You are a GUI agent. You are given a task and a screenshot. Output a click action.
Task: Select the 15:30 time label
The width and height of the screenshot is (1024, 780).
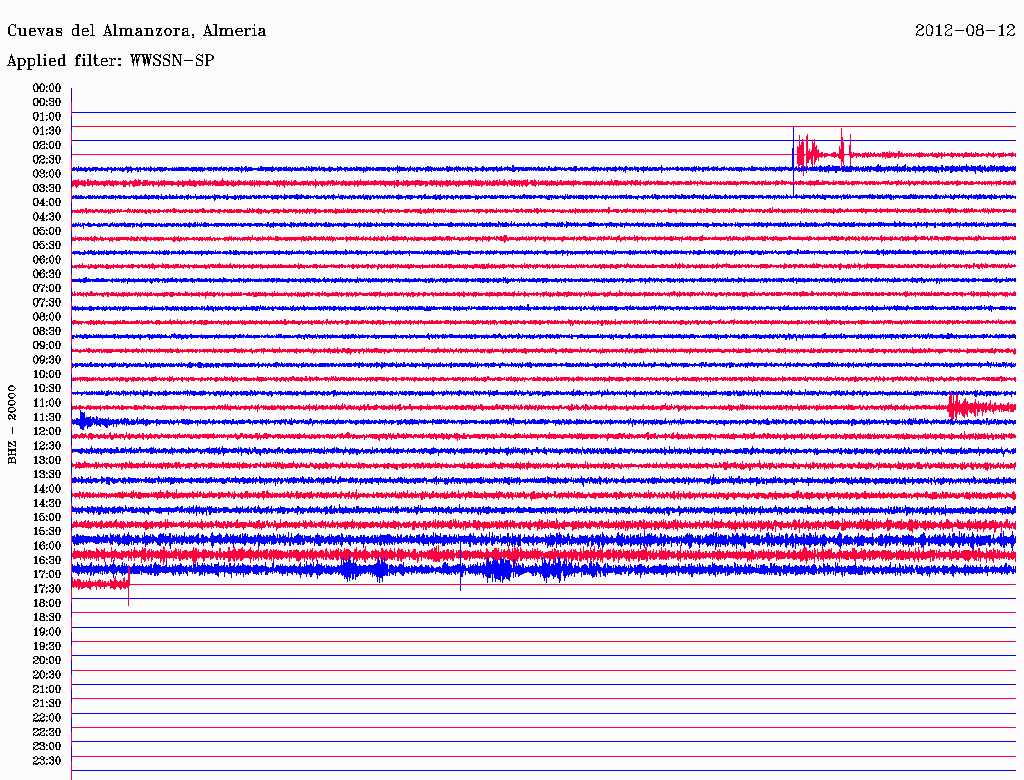click(x=47, y=531)
